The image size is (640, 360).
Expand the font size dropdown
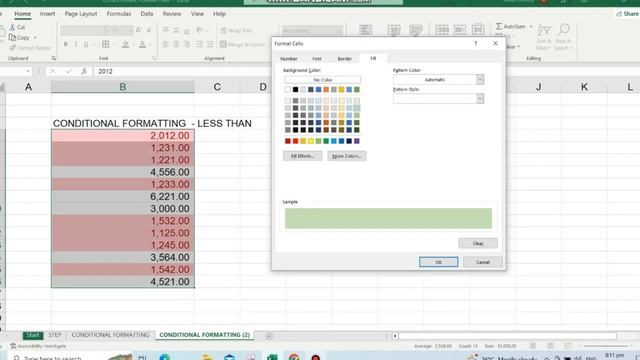(x=130, y=30)
